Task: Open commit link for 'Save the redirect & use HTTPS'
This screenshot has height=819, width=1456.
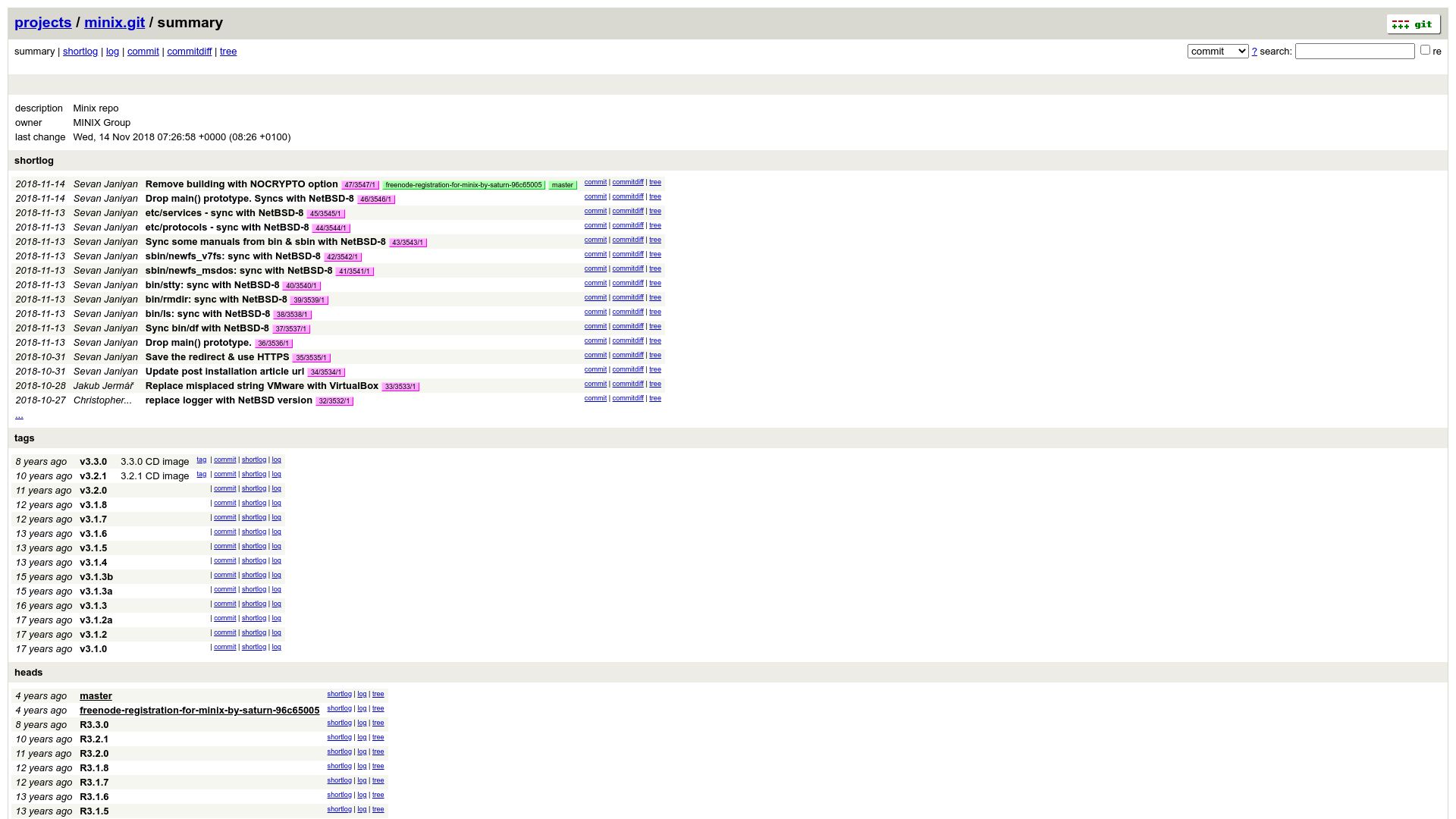Action: 595,355
